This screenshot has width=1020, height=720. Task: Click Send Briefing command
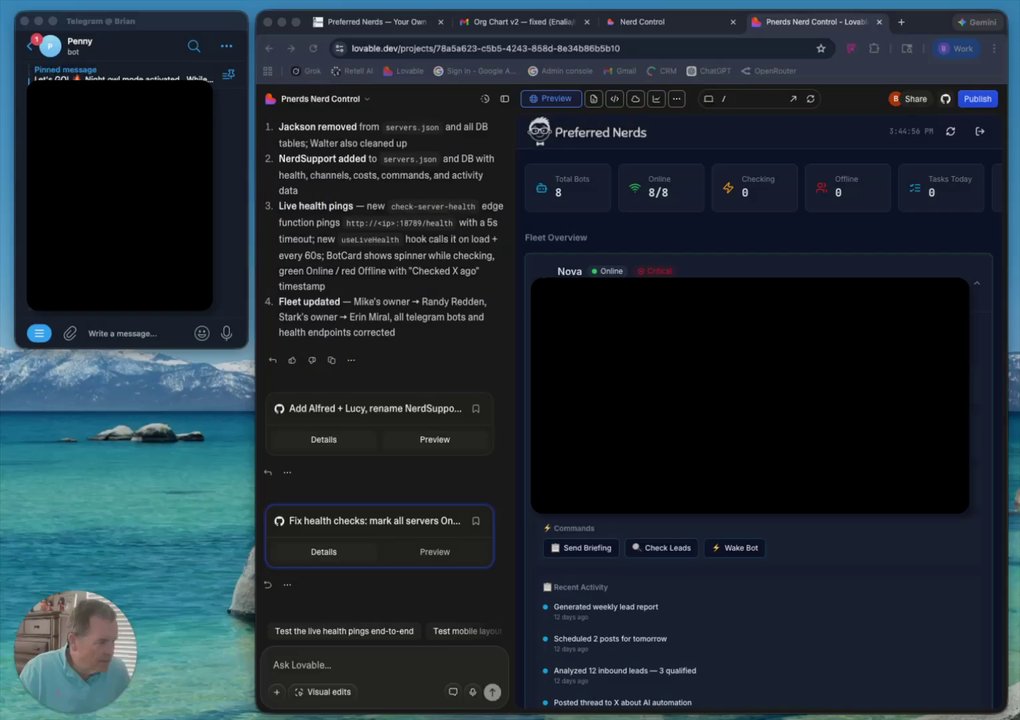581,548
